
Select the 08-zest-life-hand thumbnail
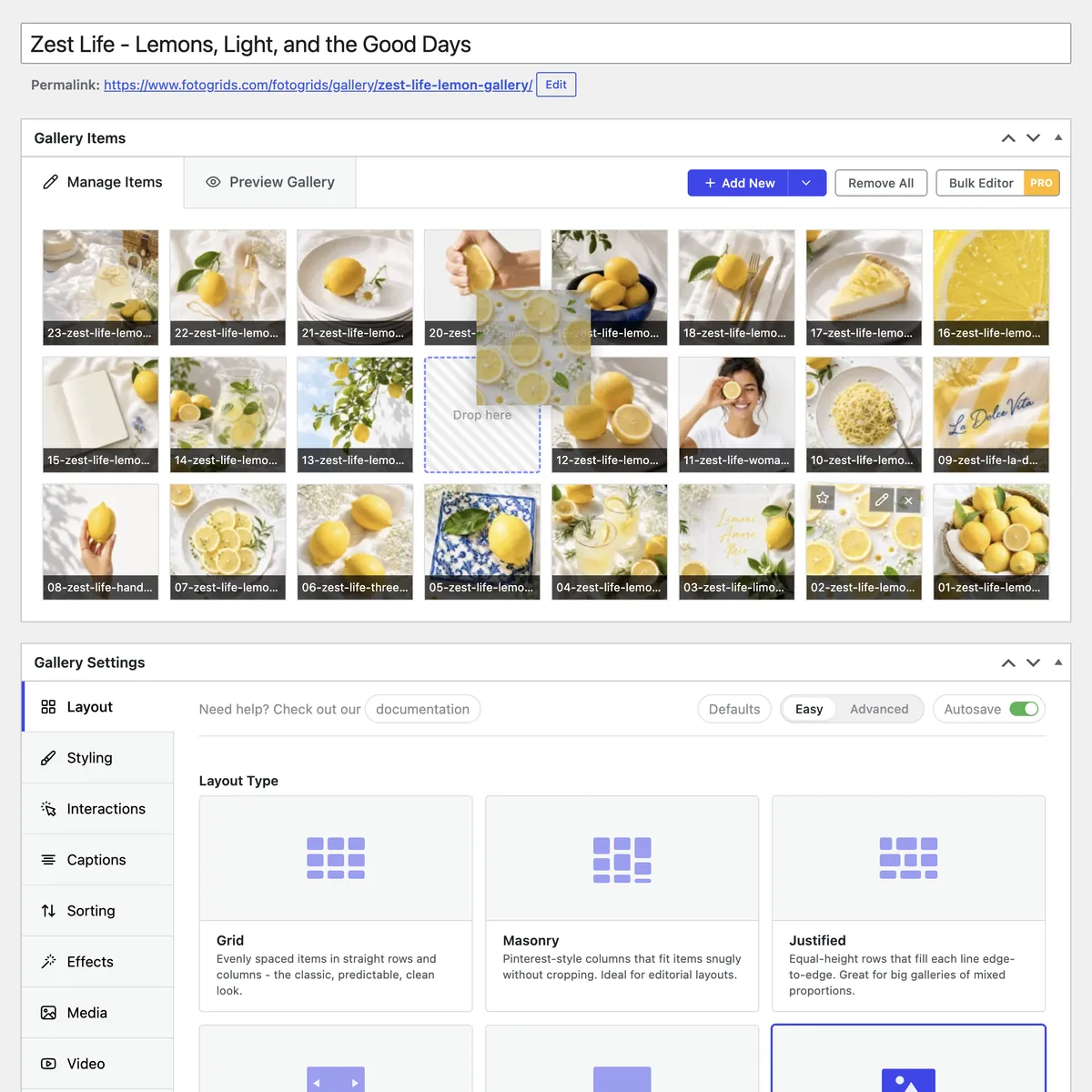(100, 542)
